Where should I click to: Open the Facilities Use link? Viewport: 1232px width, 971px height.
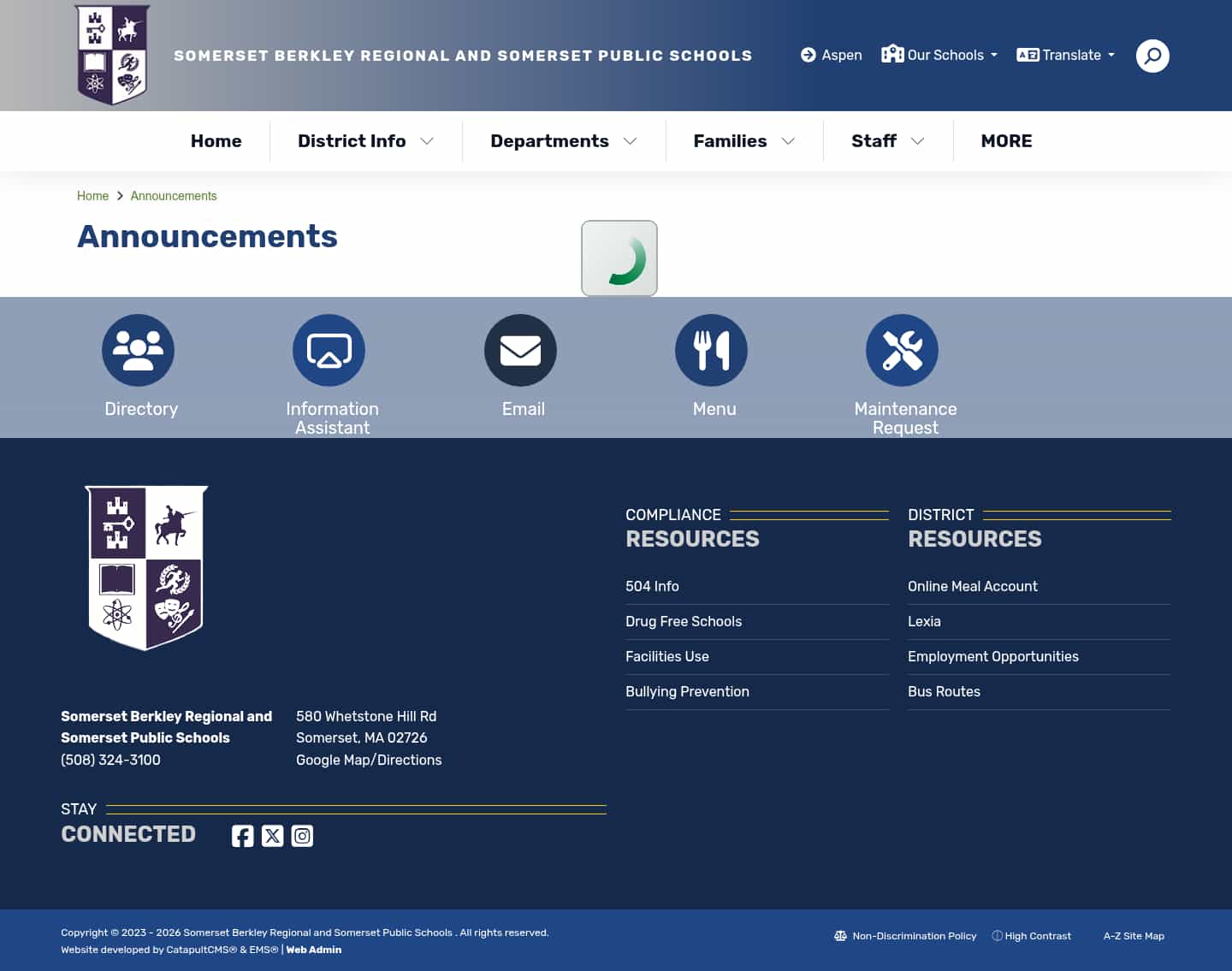[x=667, y=656]
